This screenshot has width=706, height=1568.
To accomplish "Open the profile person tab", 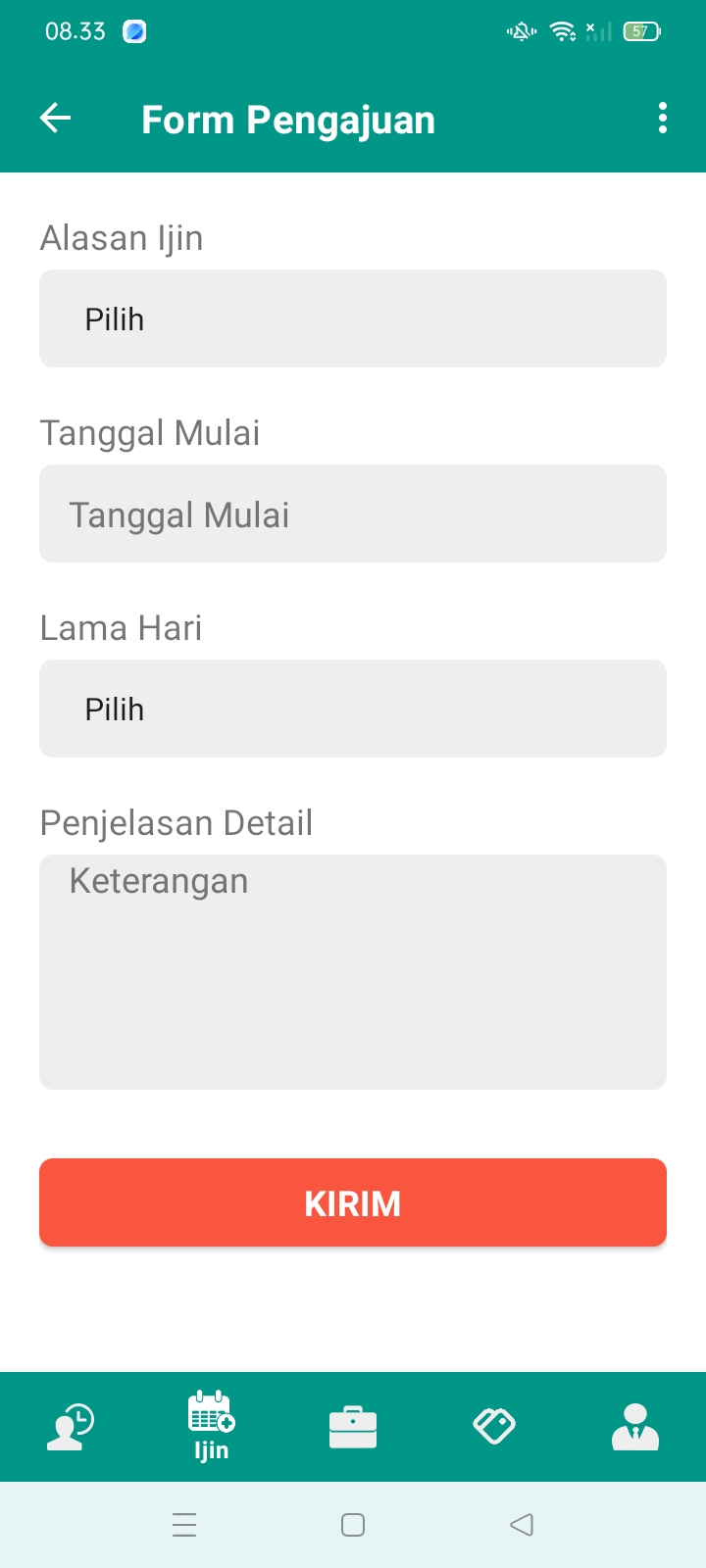I will pyautogui.click(x=635, y=1426).
